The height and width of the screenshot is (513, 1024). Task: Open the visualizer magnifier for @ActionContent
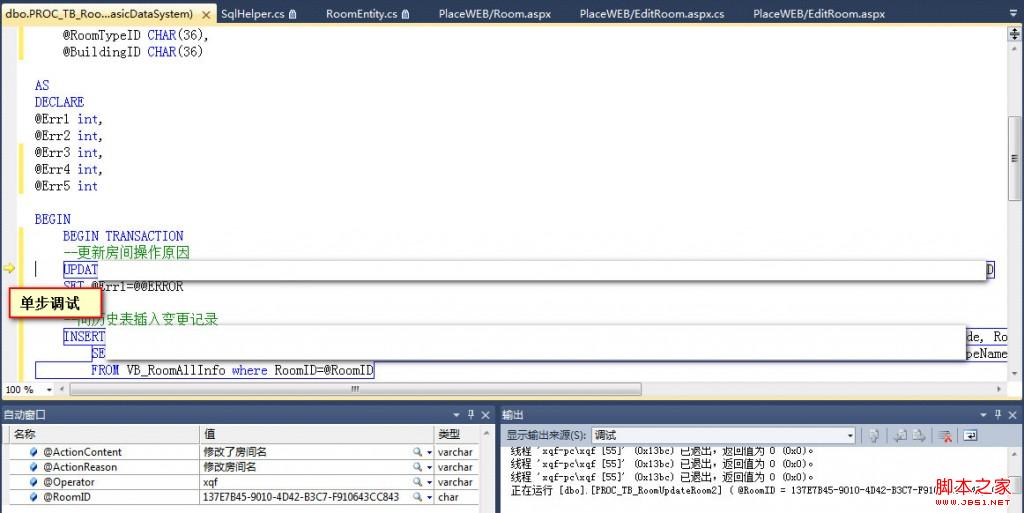pyautogui.click(x=417, y=452)
